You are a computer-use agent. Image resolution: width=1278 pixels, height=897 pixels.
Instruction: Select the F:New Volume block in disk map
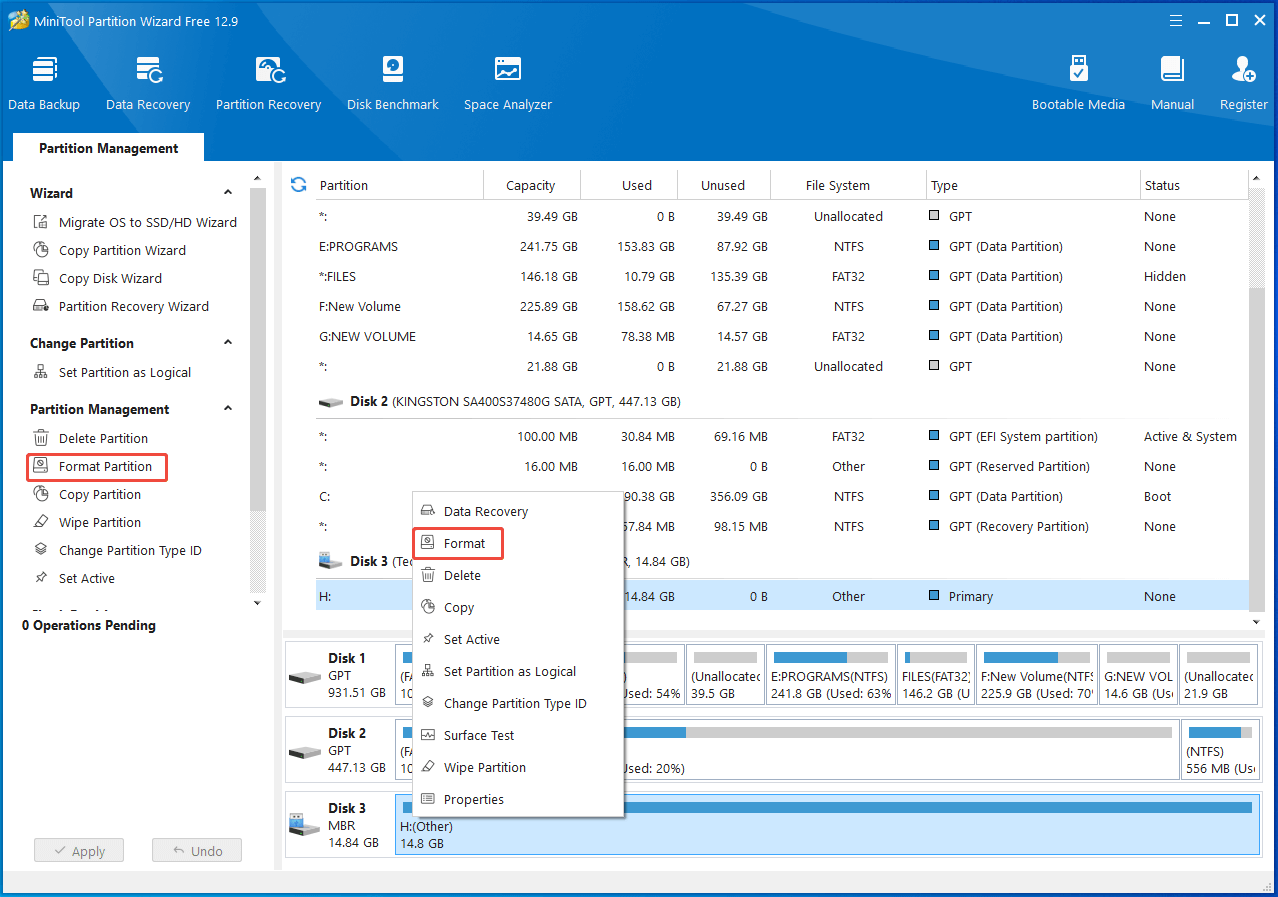(x=1036, y=675)
